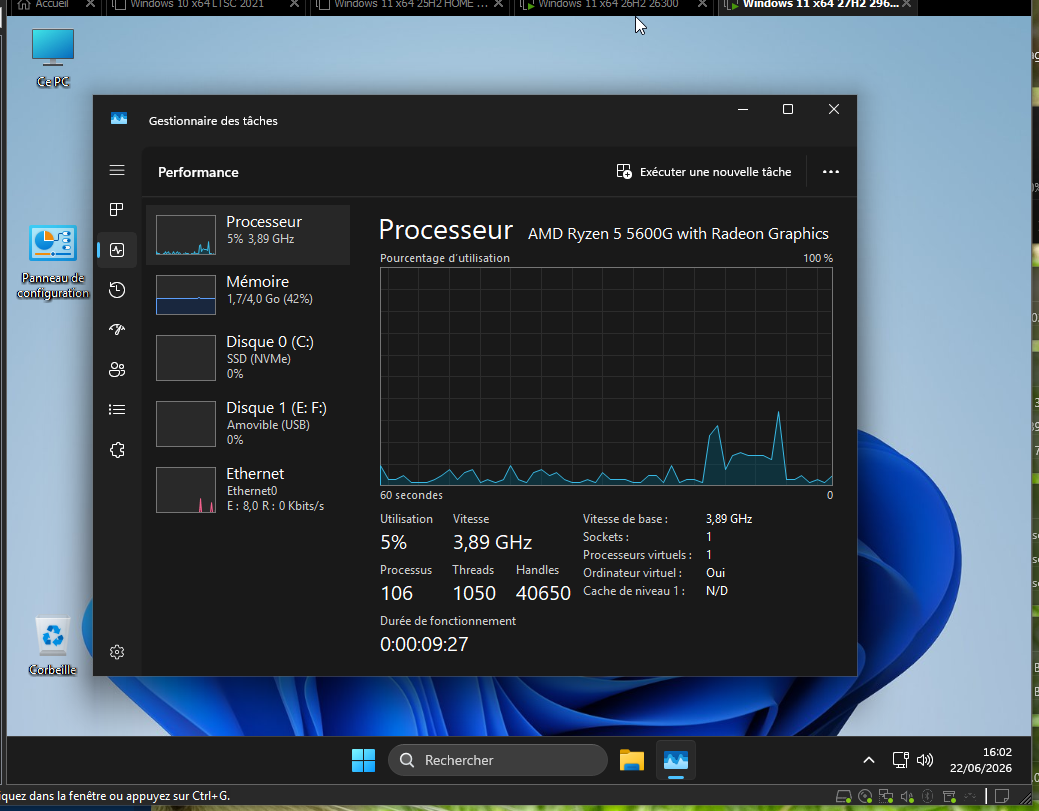Click the Rechercher taskbar search box
Viewport: 1039px width, 811px height.
[x=498, y=760]
